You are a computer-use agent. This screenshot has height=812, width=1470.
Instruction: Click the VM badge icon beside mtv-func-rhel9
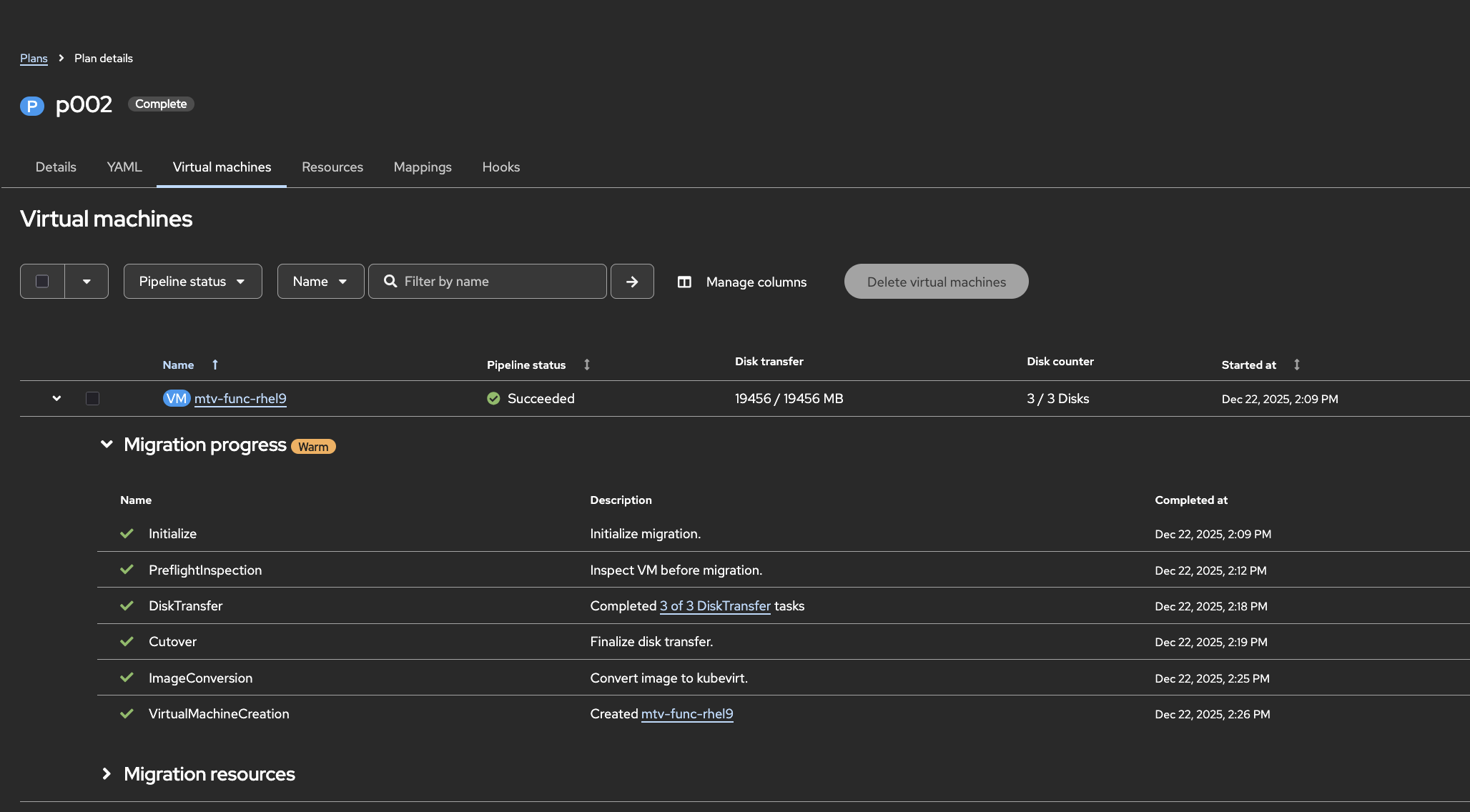[x=176, y=399]
